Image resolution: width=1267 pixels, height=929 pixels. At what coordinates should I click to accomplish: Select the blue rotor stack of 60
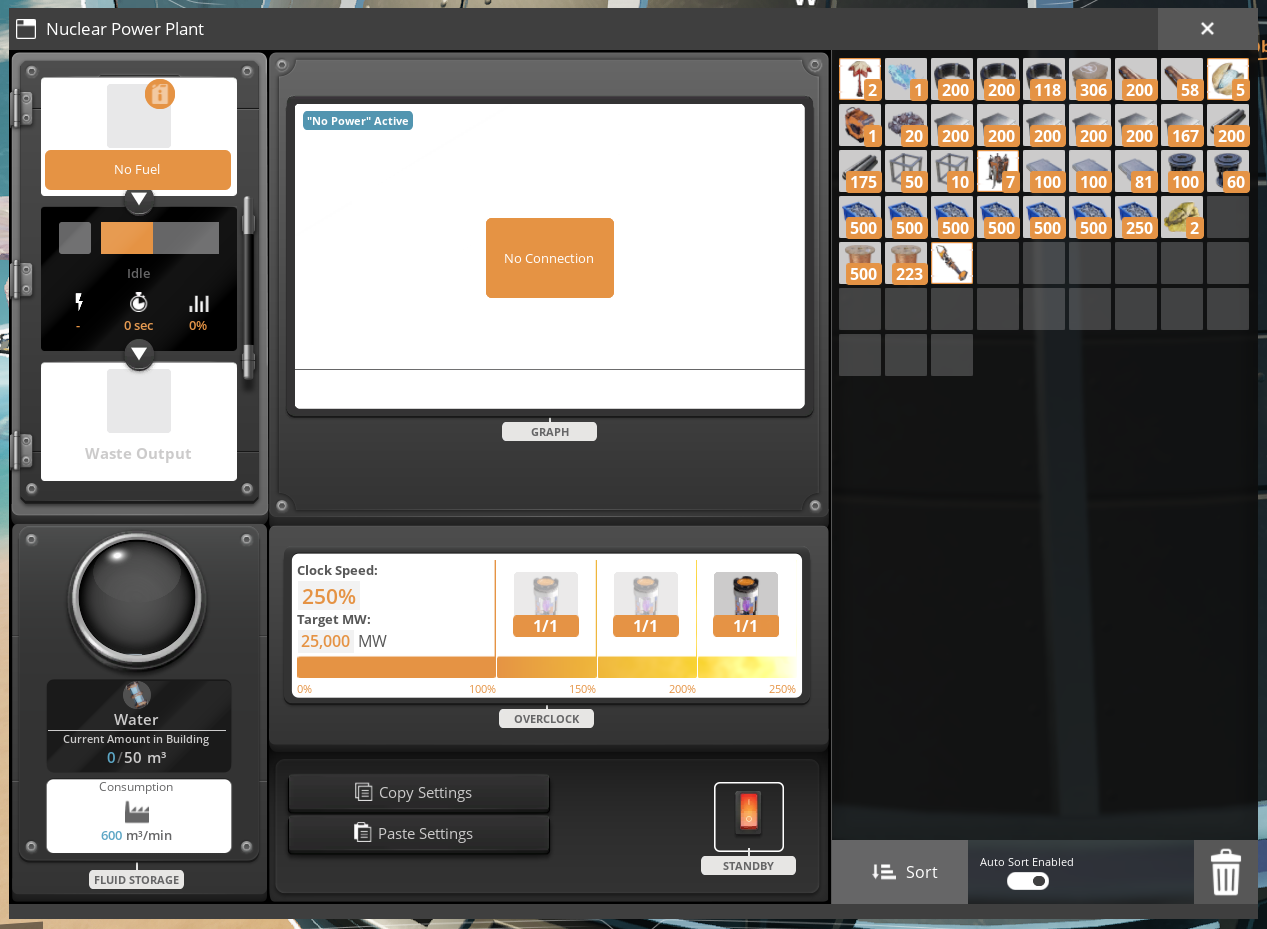[x=1228, y=171]
